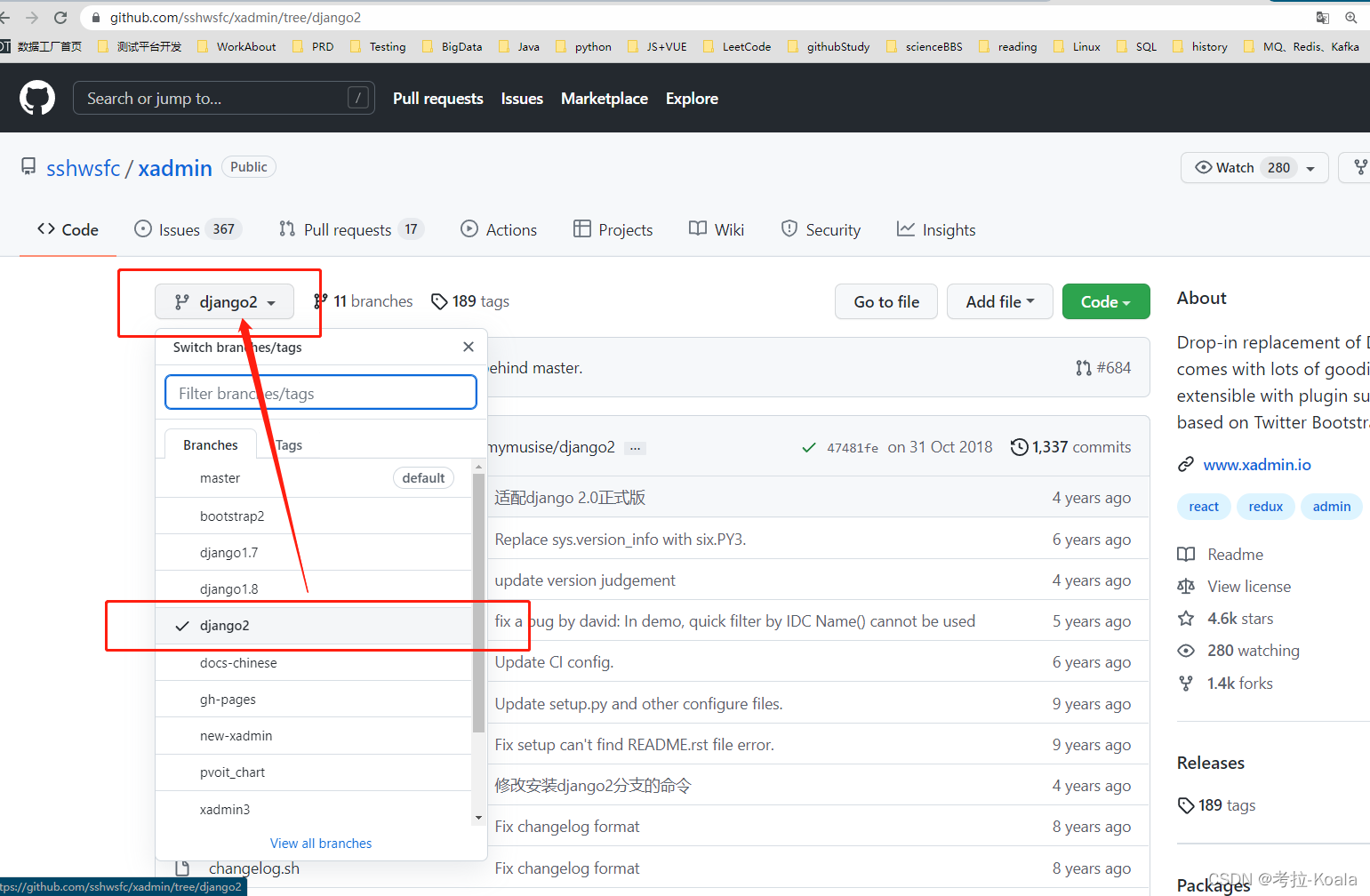The height and width of the screenshot is (896, 1370).
Task: Click the pull request icon beside #684
Action: [x=1083, y=368]
